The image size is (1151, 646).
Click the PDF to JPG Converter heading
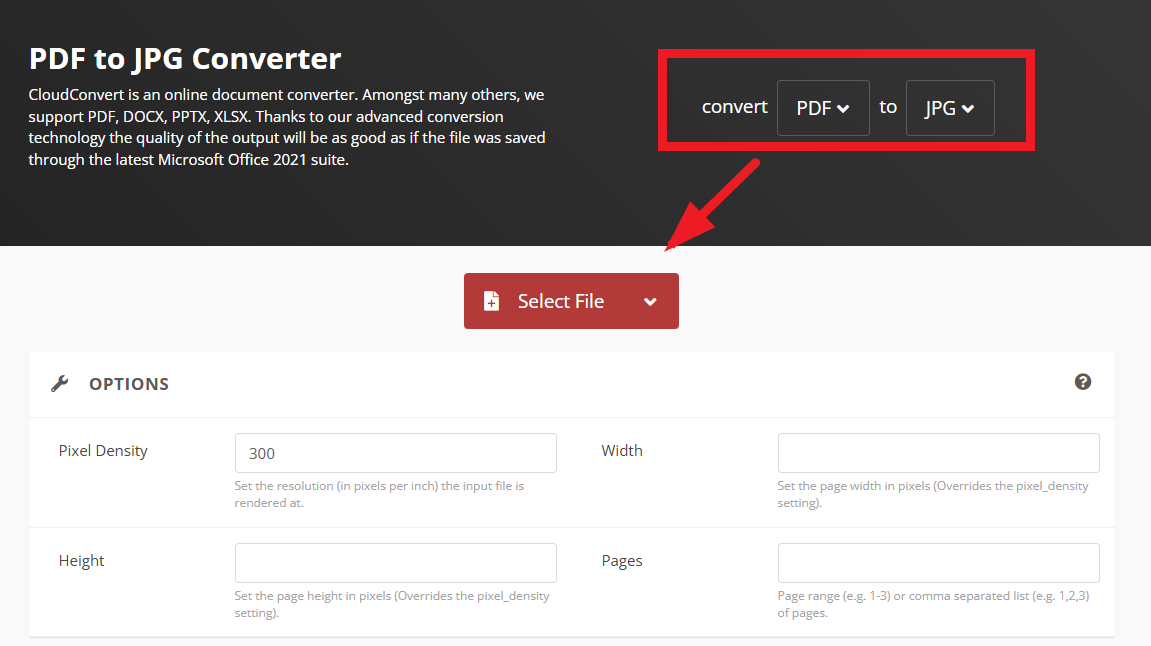[x=185, y=59]
